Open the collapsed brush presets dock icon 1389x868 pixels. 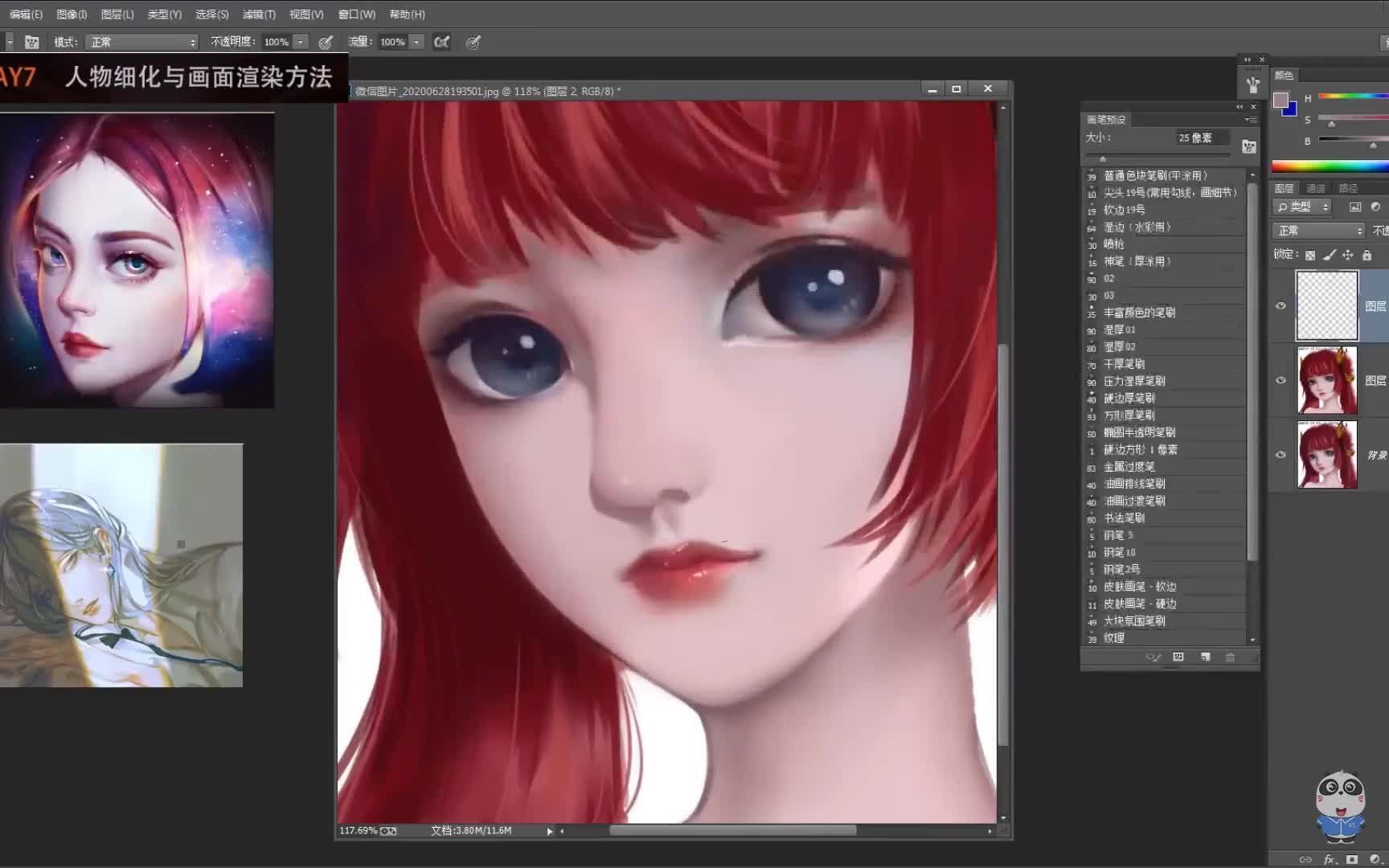(x=1252, y=84)
